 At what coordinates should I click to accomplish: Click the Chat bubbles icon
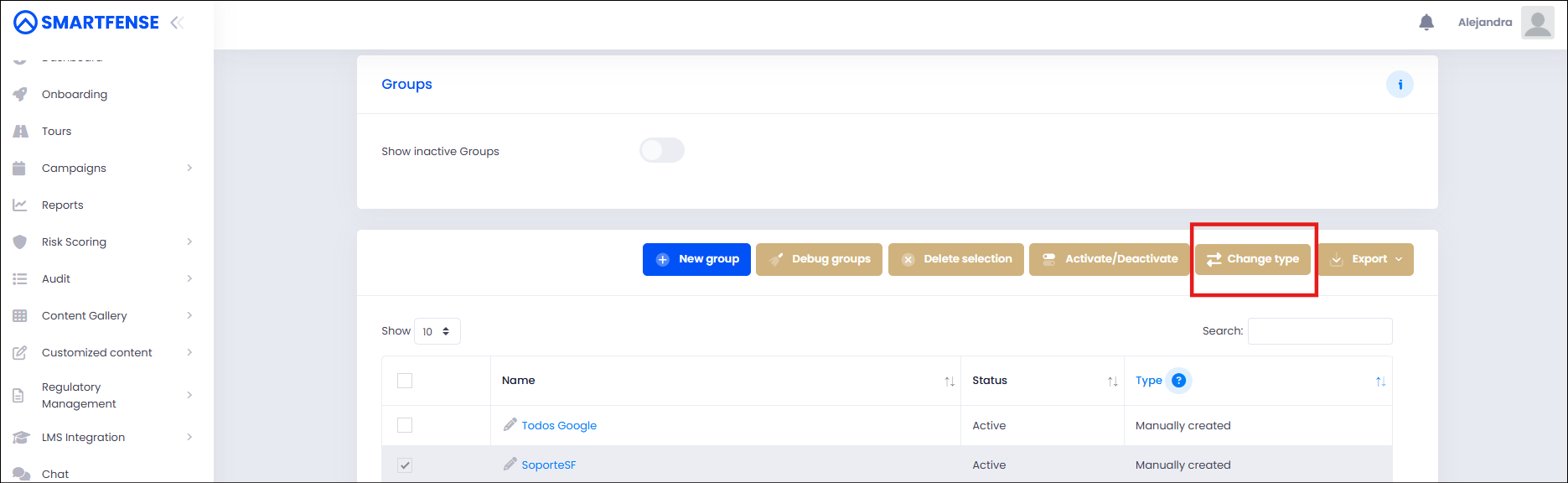(21, 474)
